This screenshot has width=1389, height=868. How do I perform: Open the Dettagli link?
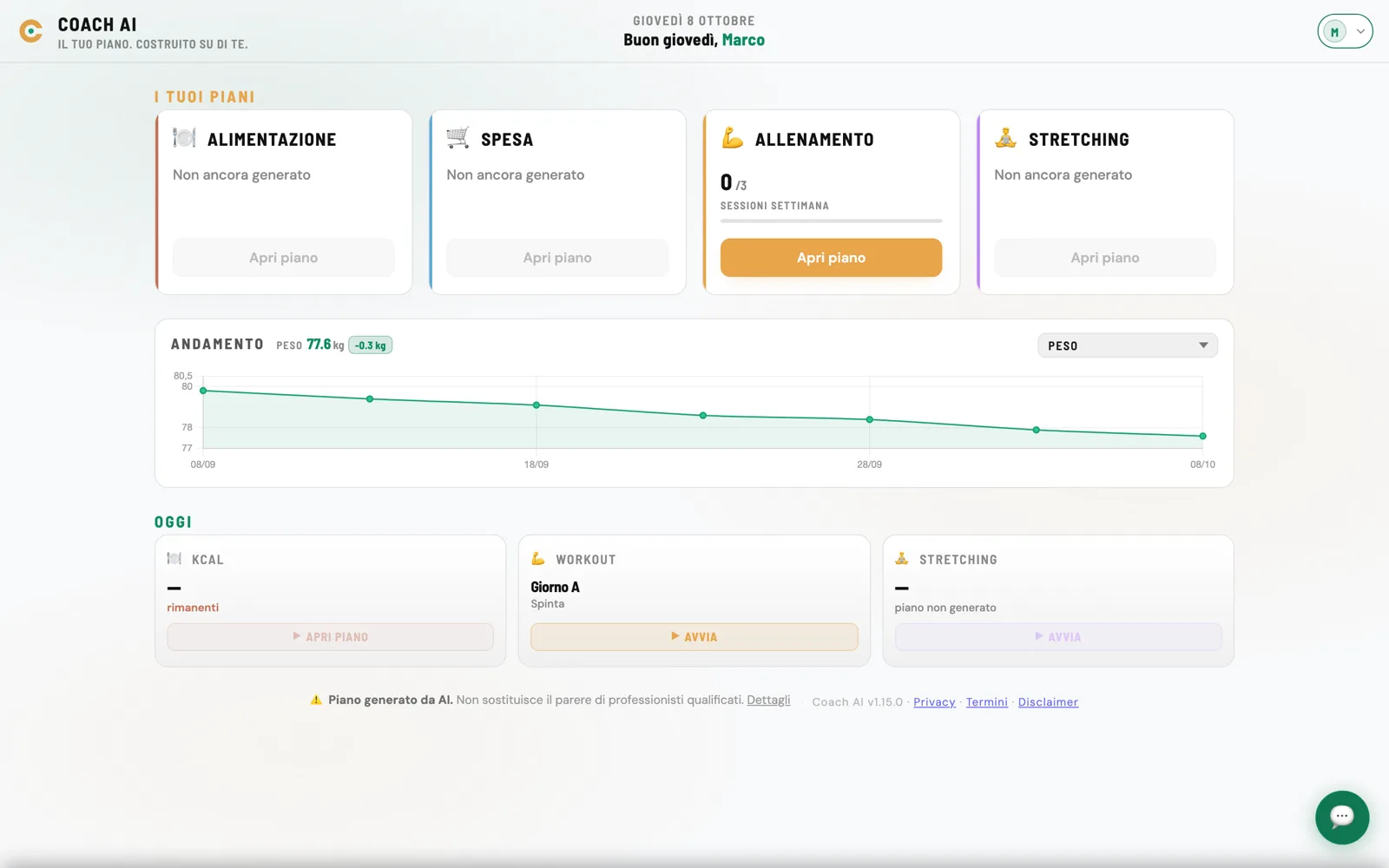coord(768,700)
